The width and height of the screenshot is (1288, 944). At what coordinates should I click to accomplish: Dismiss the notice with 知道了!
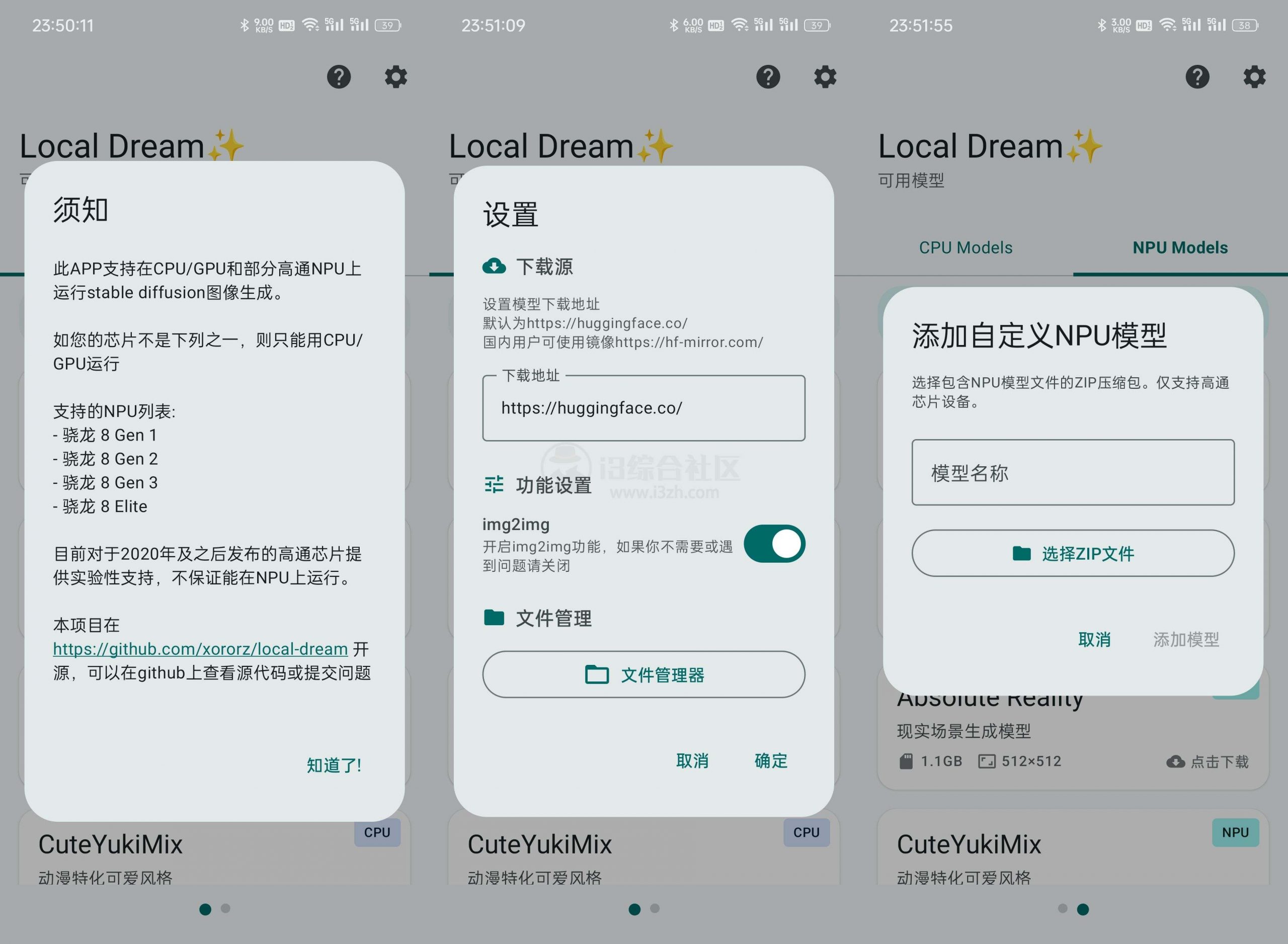pos(334,764)
